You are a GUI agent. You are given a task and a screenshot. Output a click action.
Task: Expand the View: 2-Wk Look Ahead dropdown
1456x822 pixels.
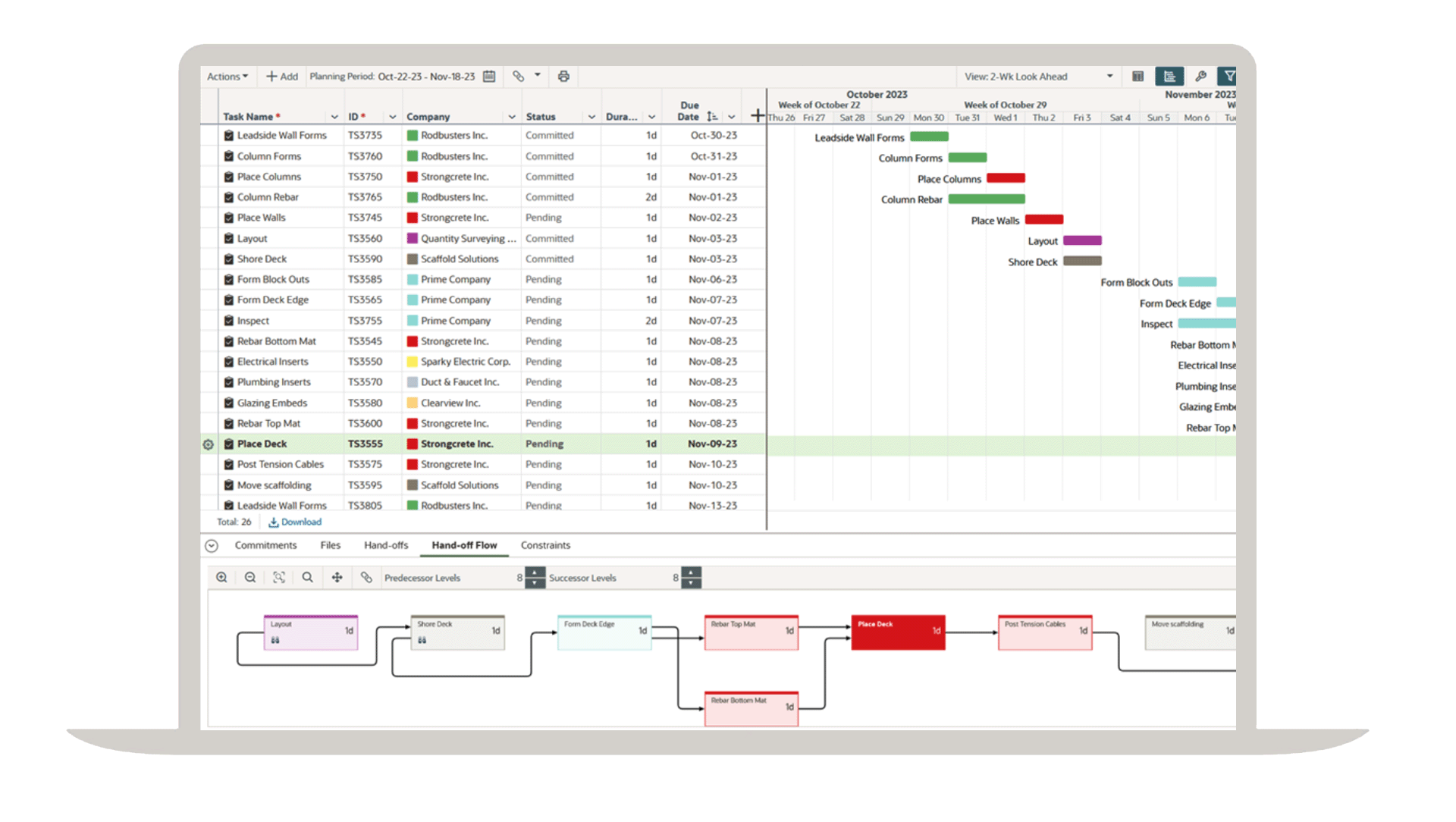1109,77
